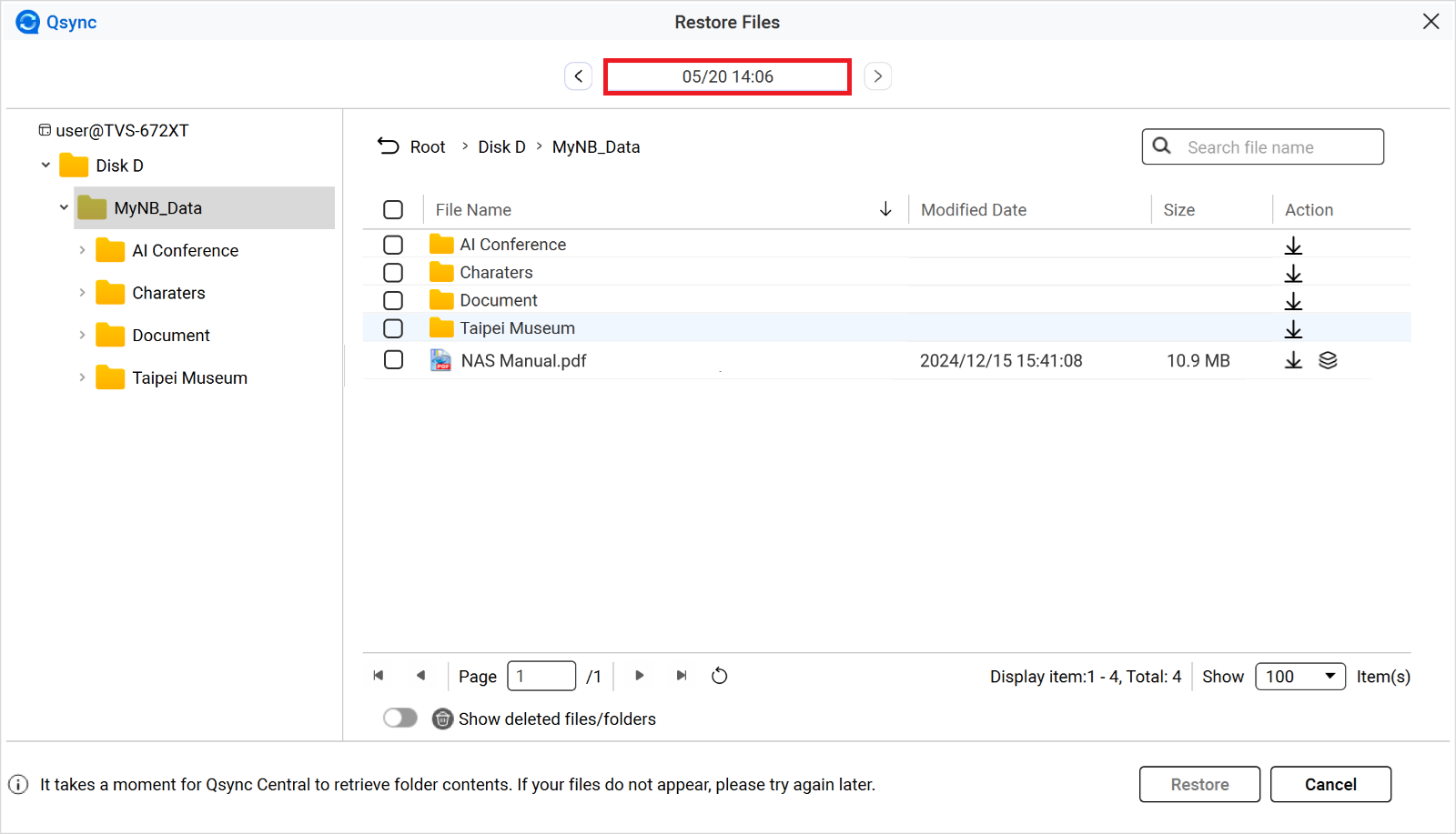Click the download icon for NAS Manual.pdf

click(1293, 360)
